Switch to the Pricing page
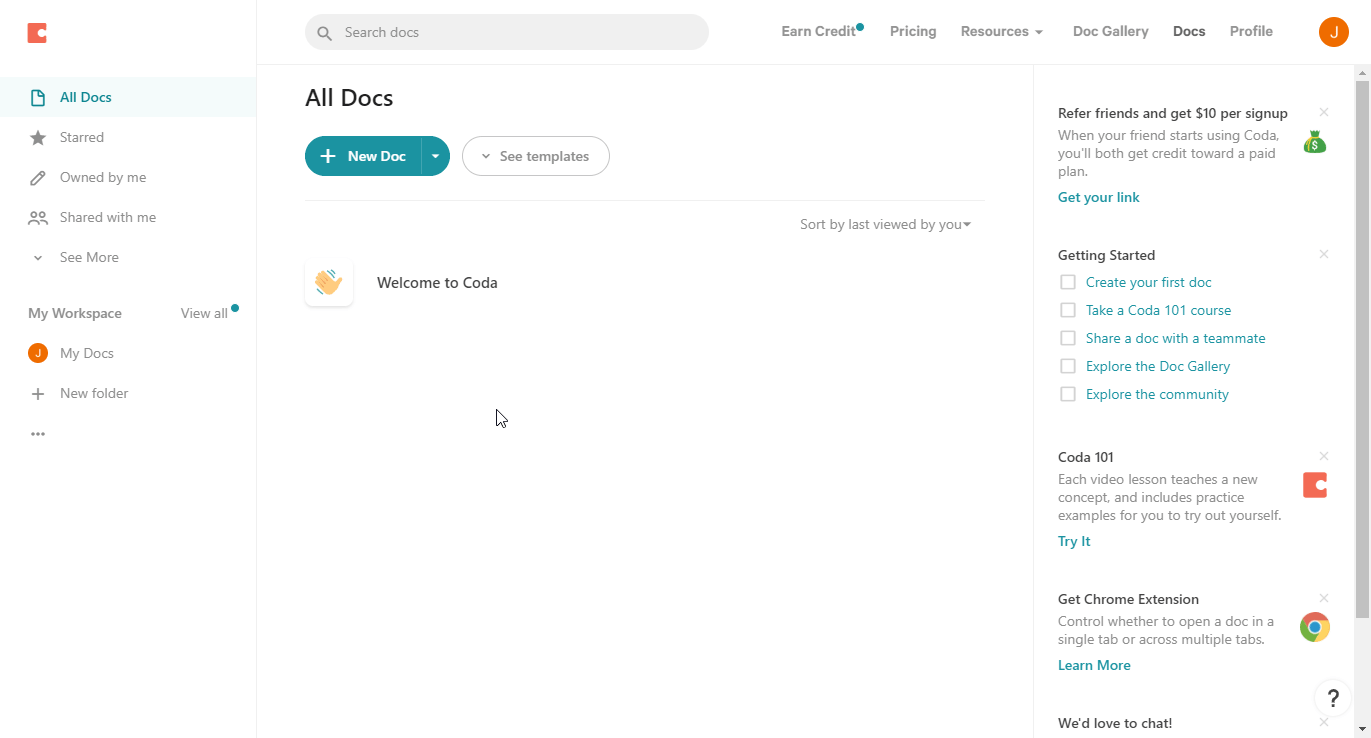The height and width of the screenshot is (738, 1371). [912, 31]
